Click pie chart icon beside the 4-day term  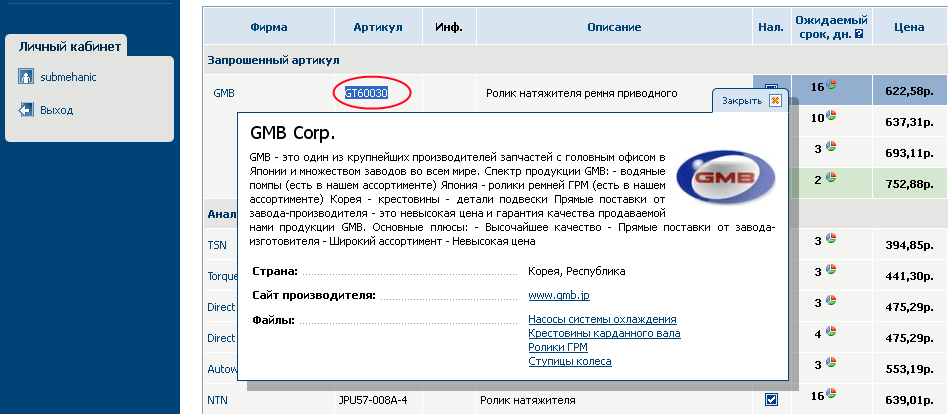click(831, 331)
